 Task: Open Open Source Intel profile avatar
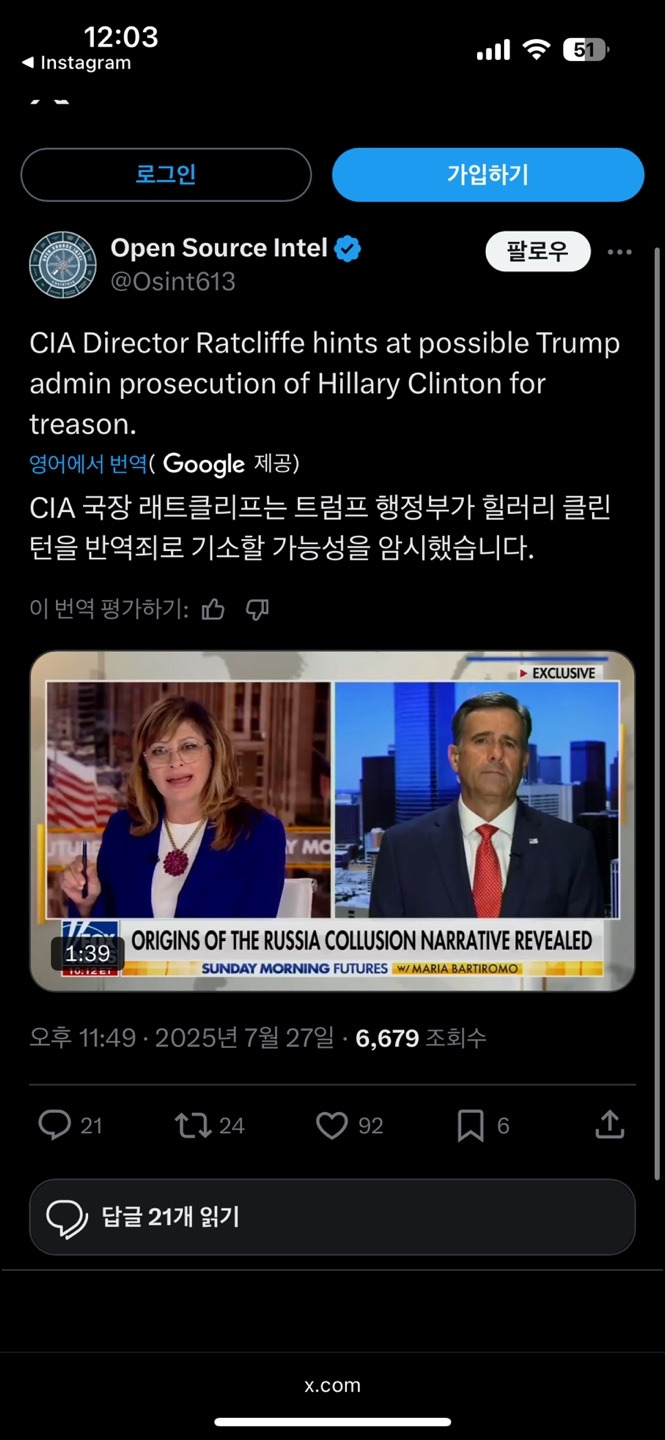62,265
